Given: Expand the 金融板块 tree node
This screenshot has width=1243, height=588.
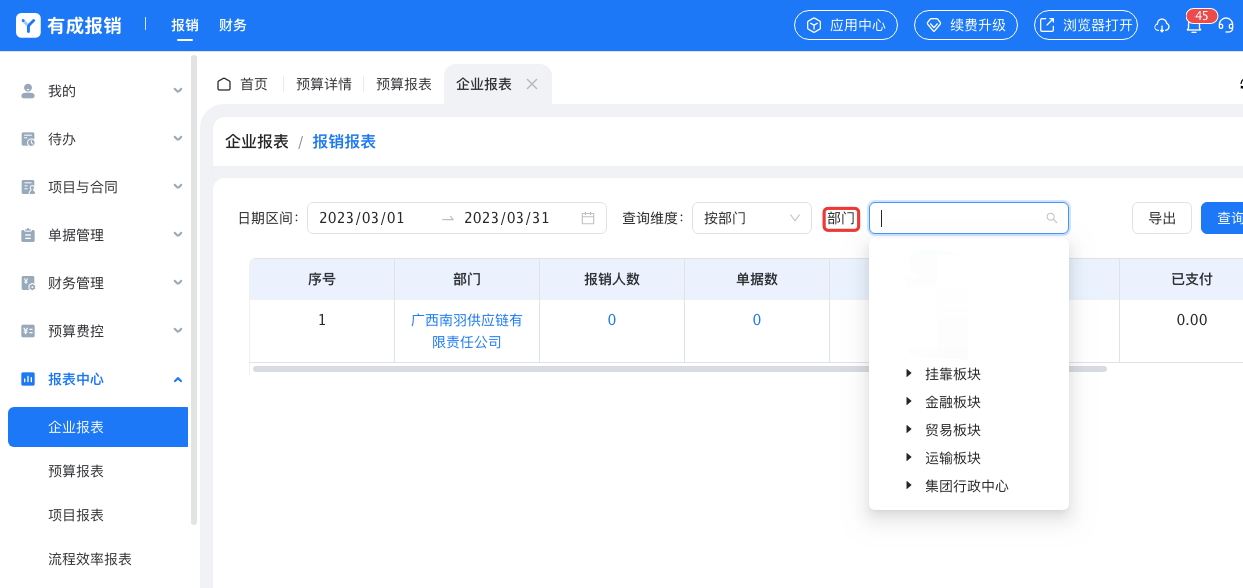Looking at the screenshot, I should click(909, 401).
